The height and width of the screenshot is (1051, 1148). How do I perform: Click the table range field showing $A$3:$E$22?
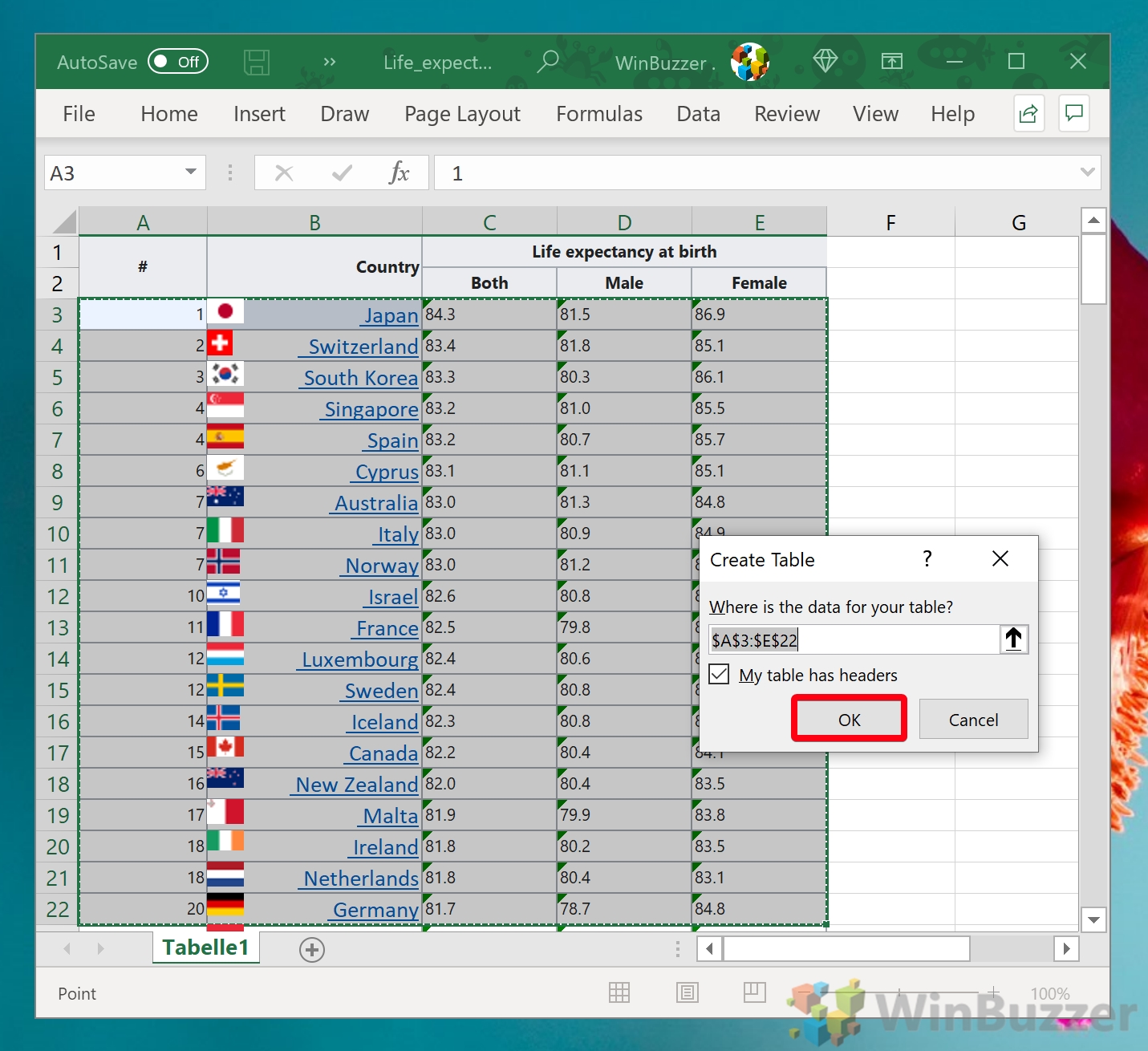coord(850,639)
